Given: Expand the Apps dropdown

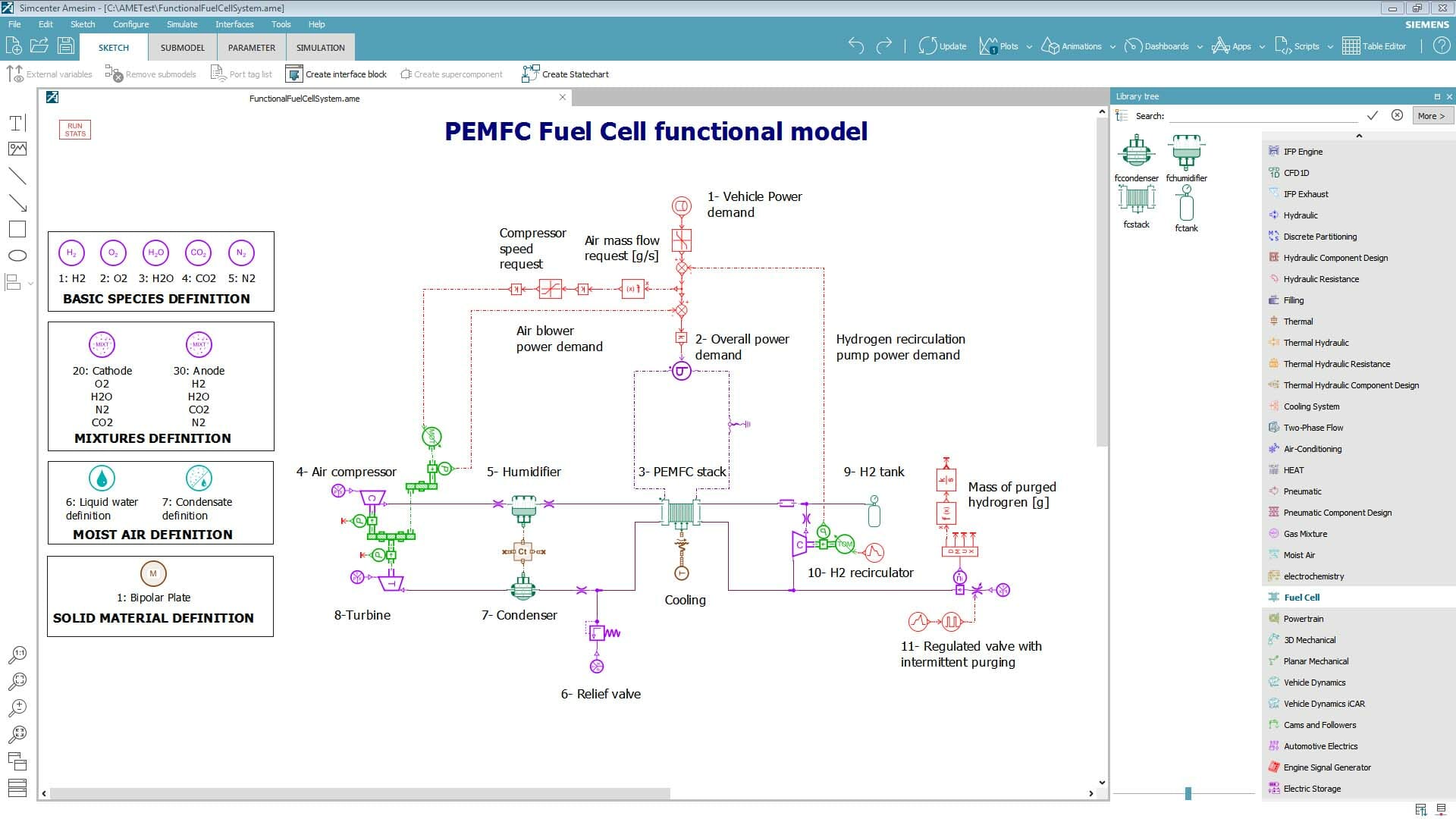Looking at the screenshot, I should 1261,47.
